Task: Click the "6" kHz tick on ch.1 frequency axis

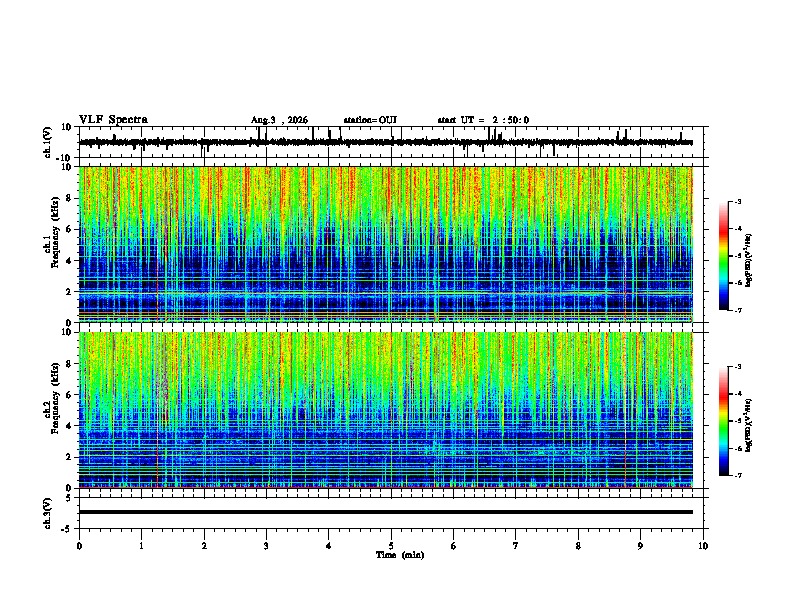Action: (69, 229)
